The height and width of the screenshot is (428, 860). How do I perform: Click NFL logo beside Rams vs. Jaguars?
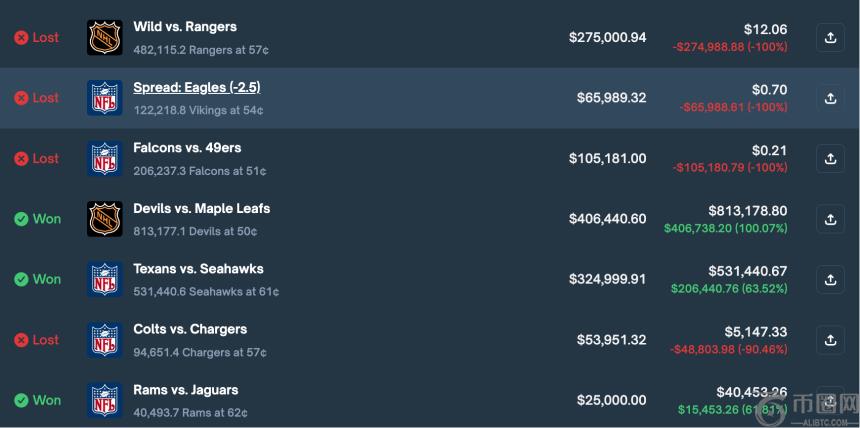point(105,400)
